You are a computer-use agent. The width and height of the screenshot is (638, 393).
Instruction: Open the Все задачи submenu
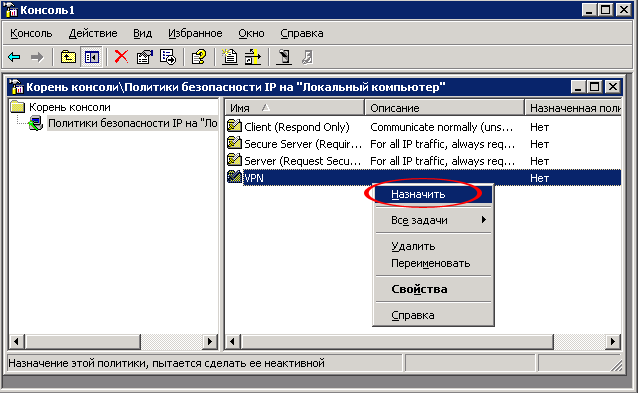[433, 220]
